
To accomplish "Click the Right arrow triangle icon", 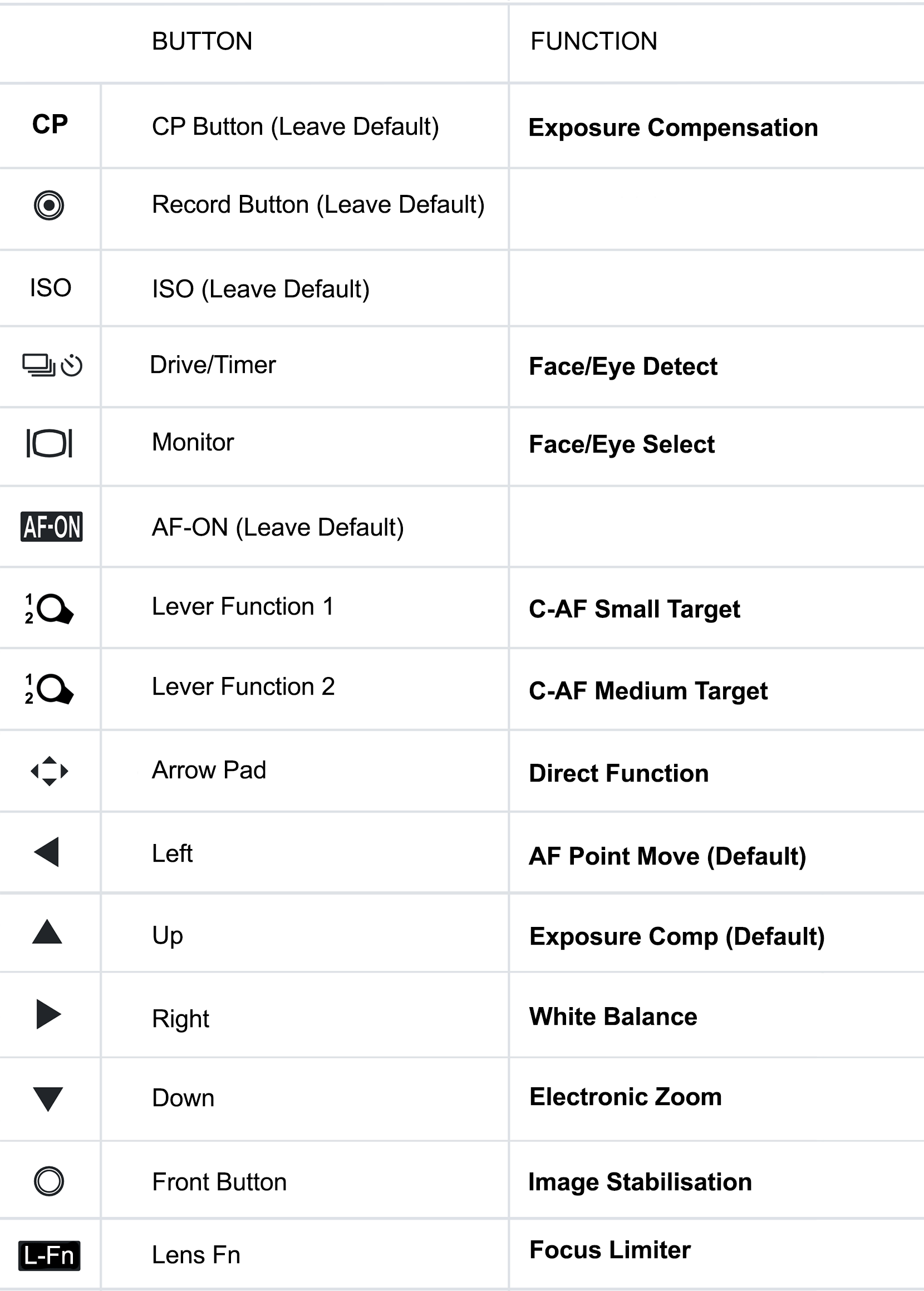I will pos(48,1014).
